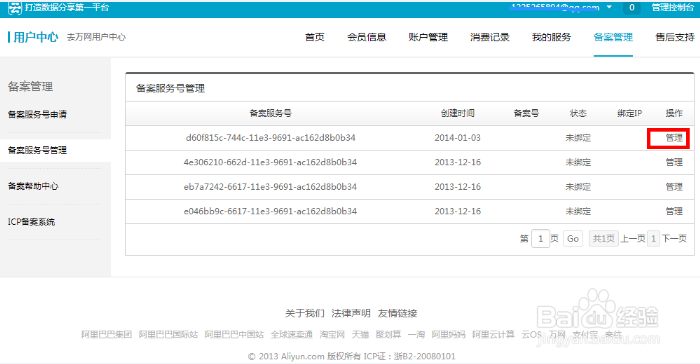Open 聚划算 footer link
Viewport: 700px width, 364px height.
pos(388,335)
